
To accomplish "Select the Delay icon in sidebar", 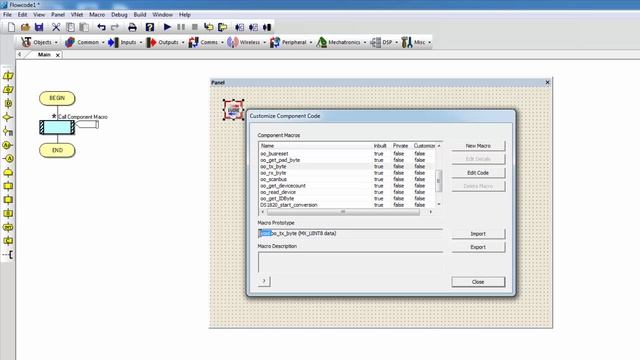I will [8, 104].
